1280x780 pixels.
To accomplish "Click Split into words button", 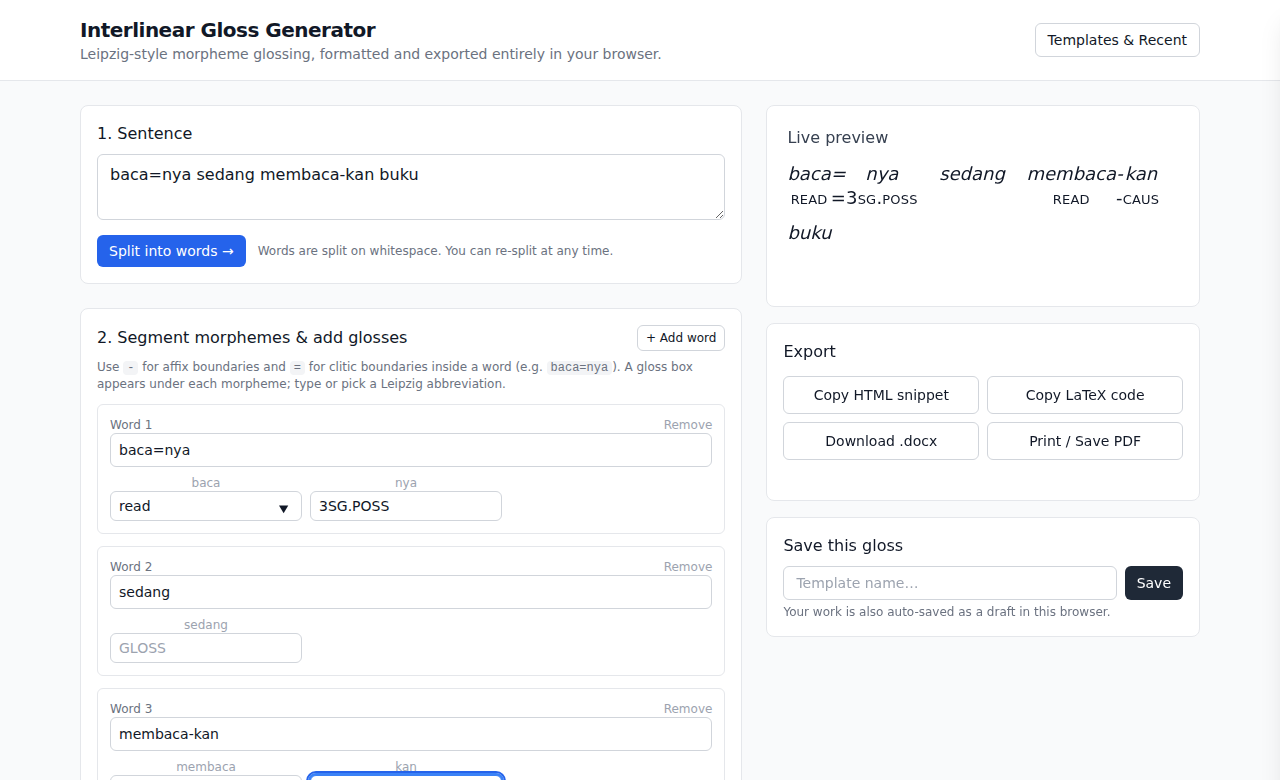I will click(x=171, y=251).
